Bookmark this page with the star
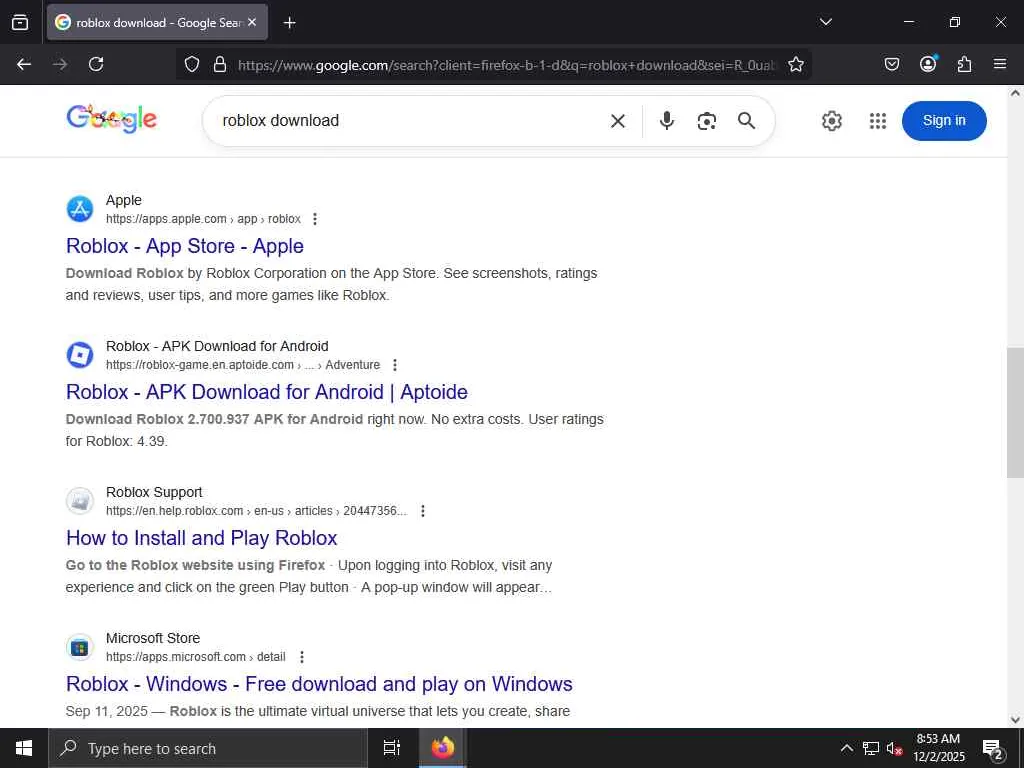Screen dimensions: 1024x768 (x=795, y=64)
